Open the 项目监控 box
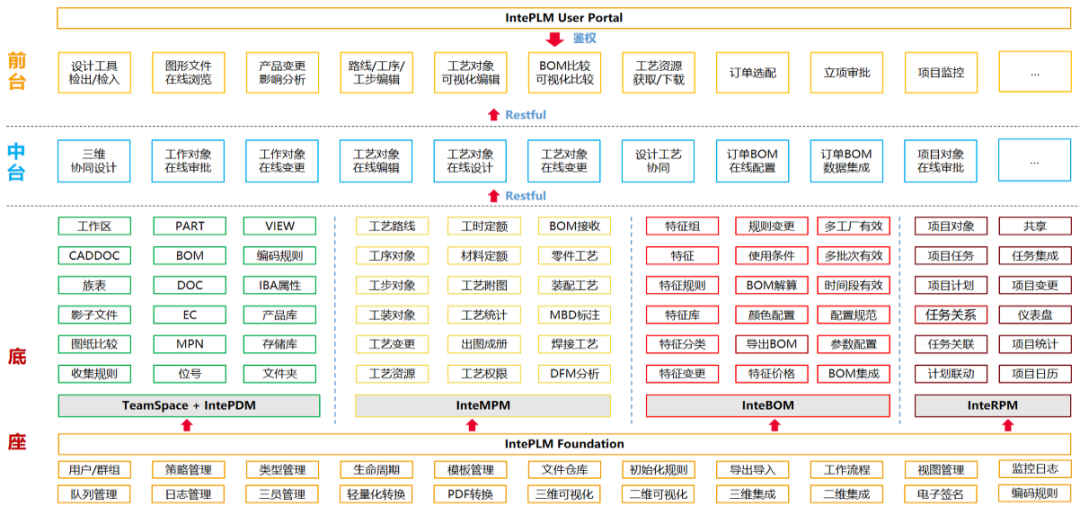1080x506 pixels. [940, 73]
